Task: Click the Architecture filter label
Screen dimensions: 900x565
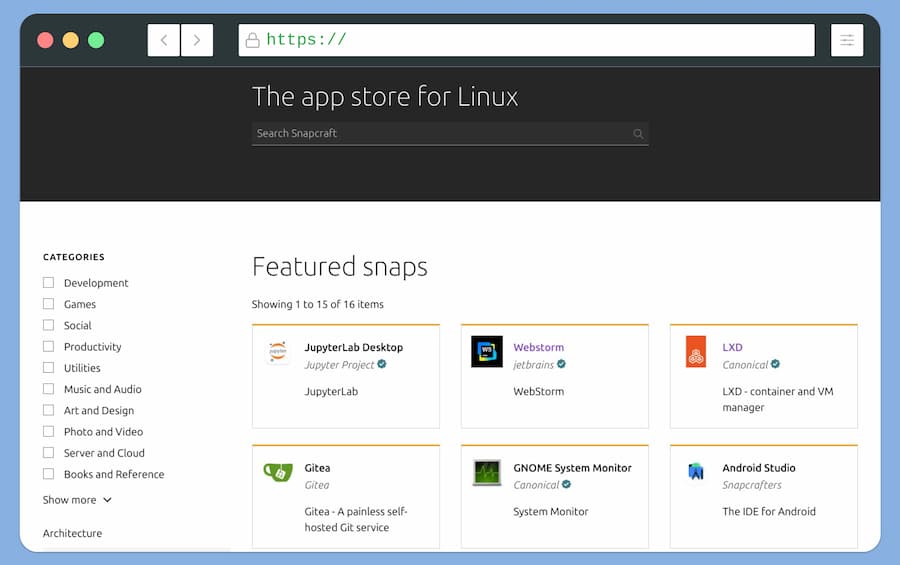Action: pyautogui.click(x=72, y=533)
